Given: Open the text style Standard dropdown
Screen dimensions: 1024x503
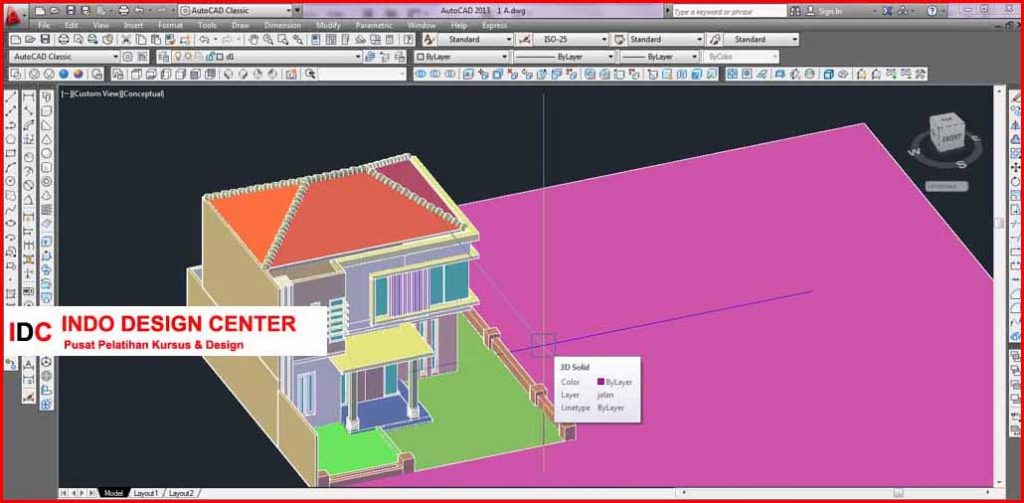Looking at the screenshot, I should pos(509,40).
